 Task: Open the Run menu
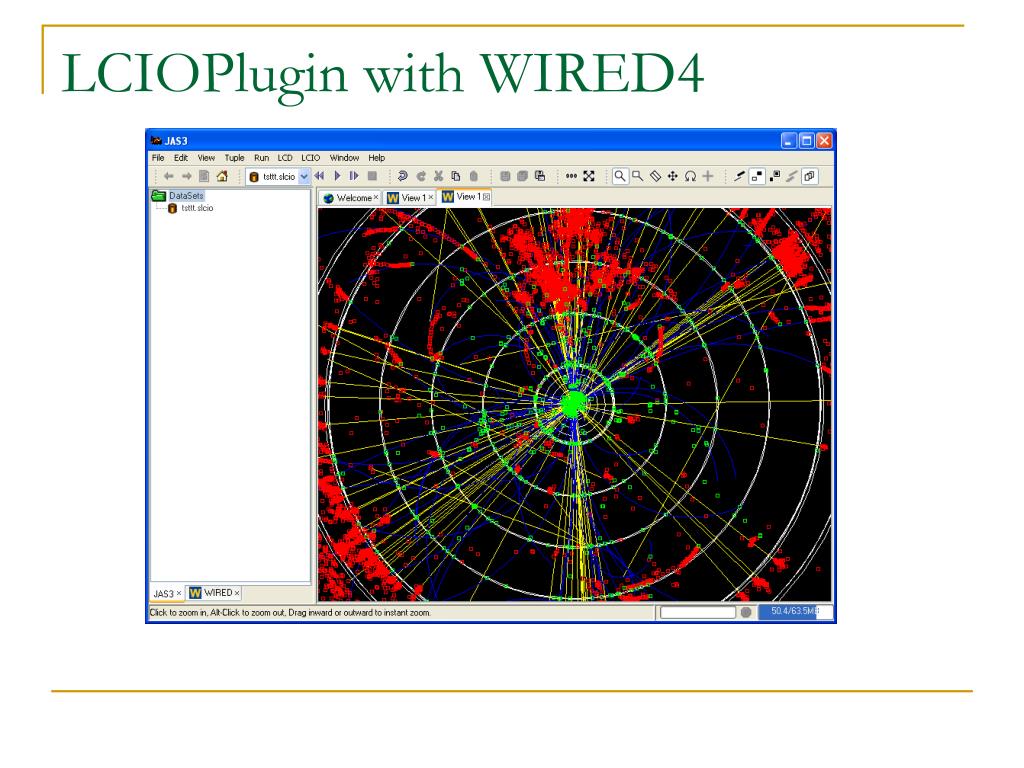261,158
